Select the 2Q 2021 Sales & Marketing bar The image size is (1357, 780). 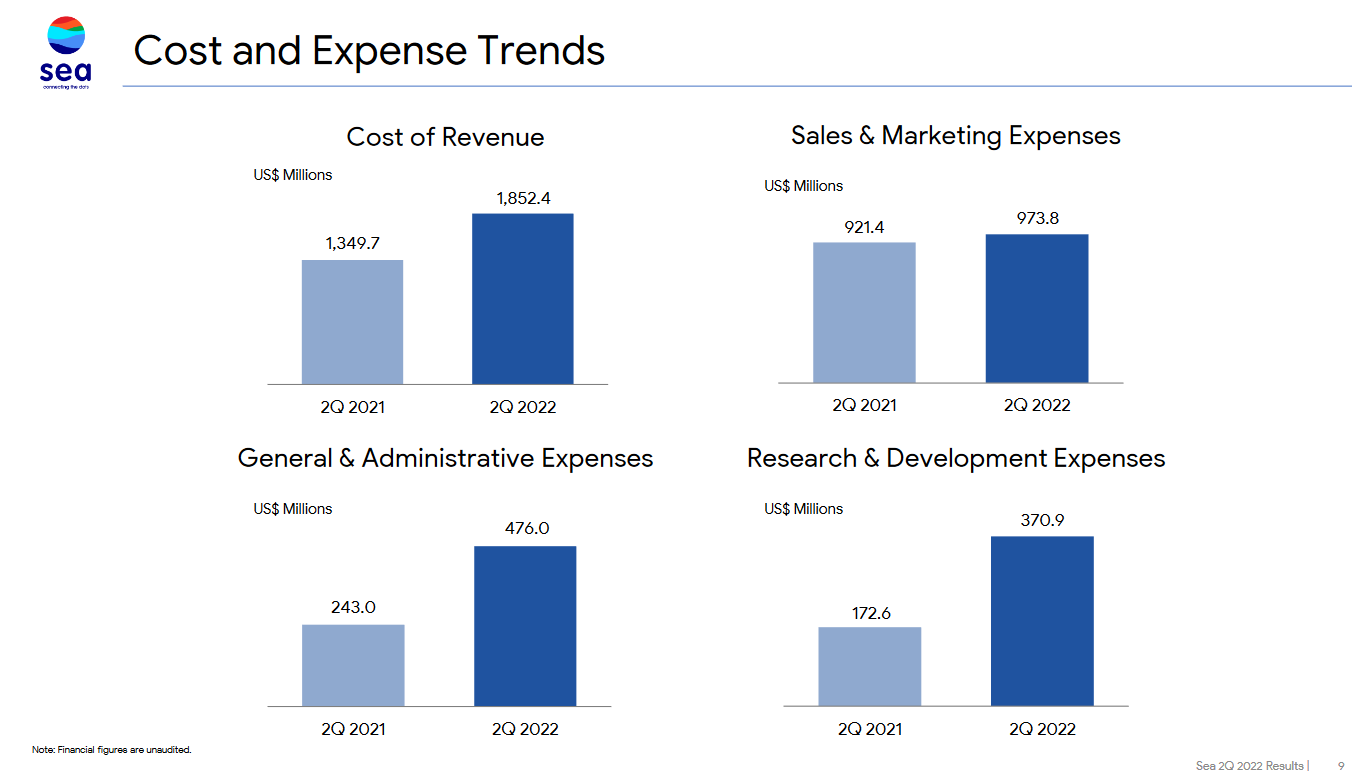[x=864, y=312]
